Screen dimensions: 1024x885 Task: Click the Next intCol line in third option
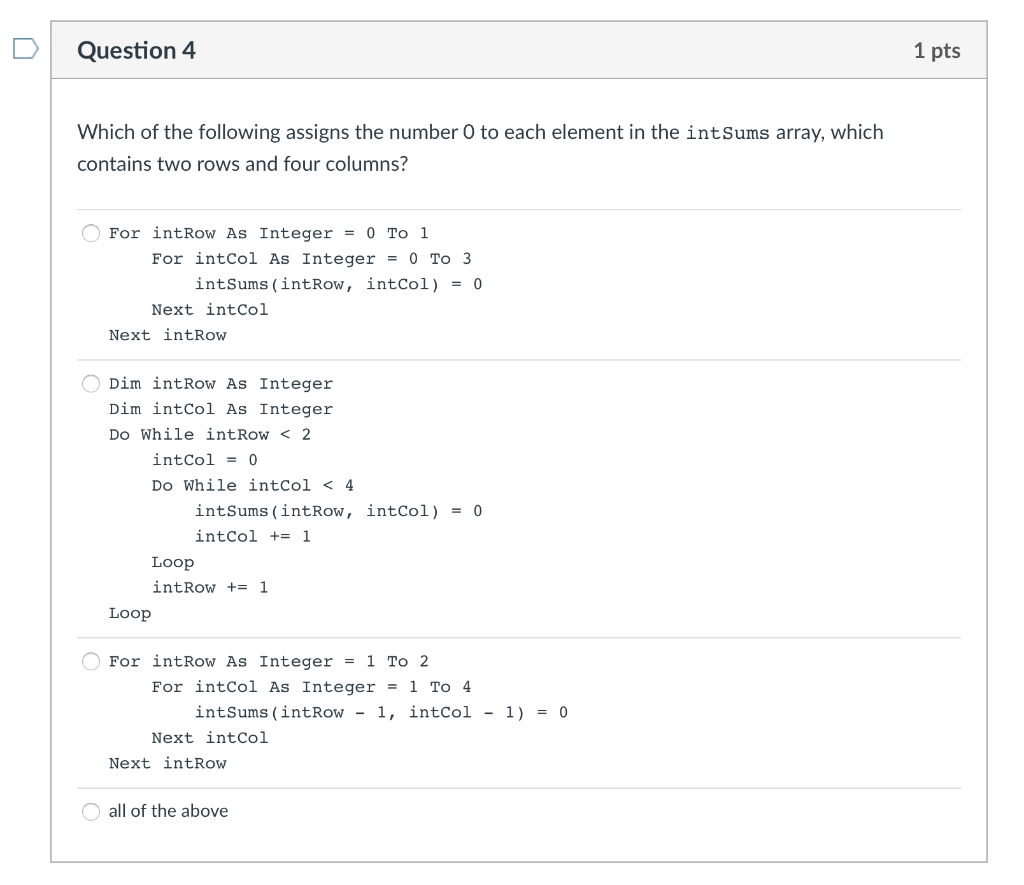point(209,737)
